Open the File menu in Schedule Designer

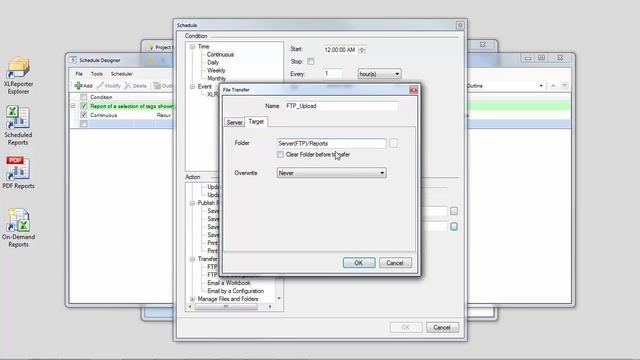pyautogui.click(x=79, y=74)
